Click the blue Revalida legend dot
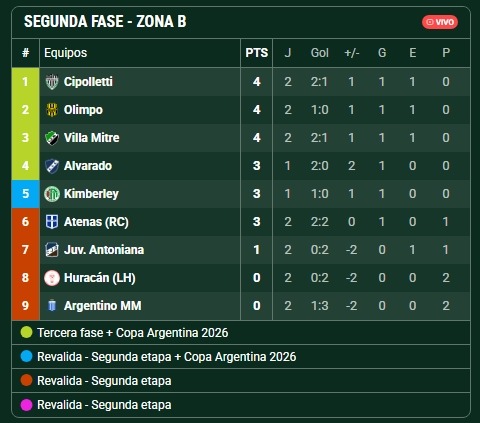480x423 pixels. coord(26,356)
